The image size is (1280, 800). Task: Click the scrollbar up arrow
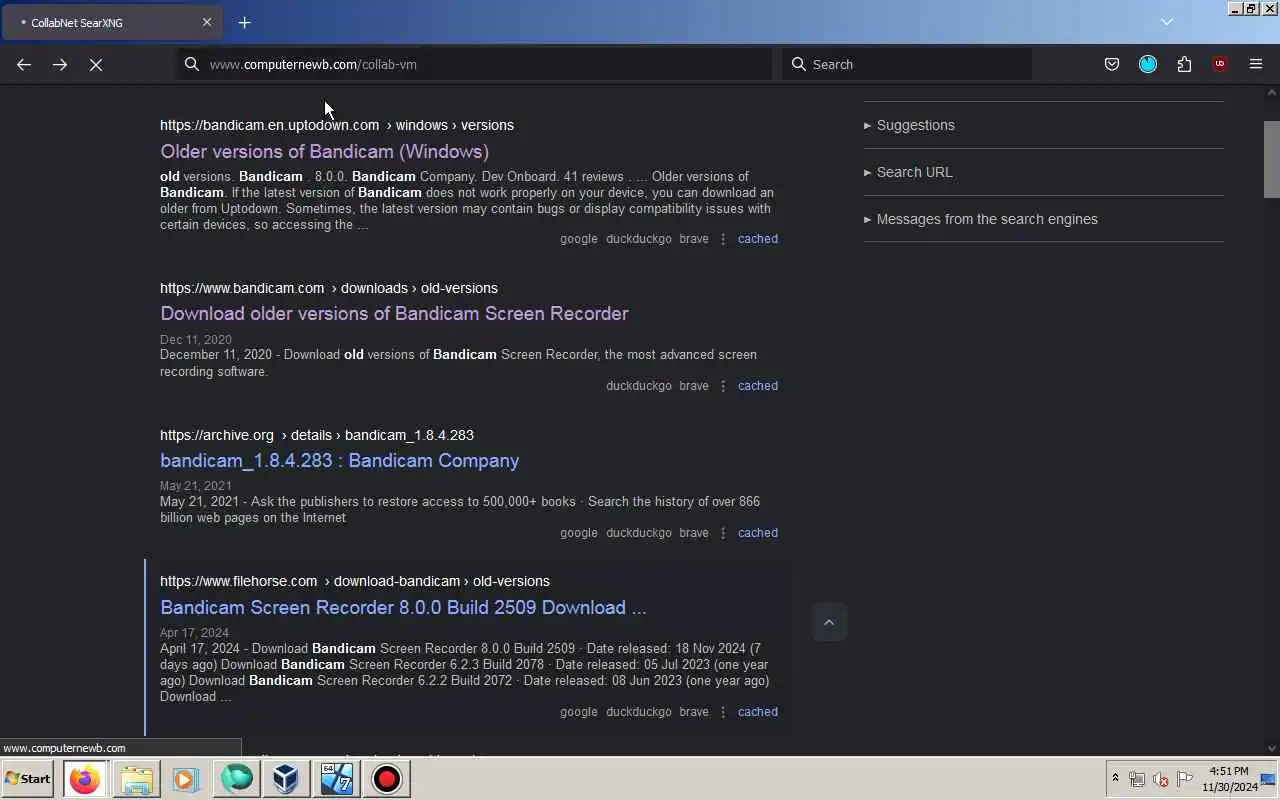[x=1272, y=92]
